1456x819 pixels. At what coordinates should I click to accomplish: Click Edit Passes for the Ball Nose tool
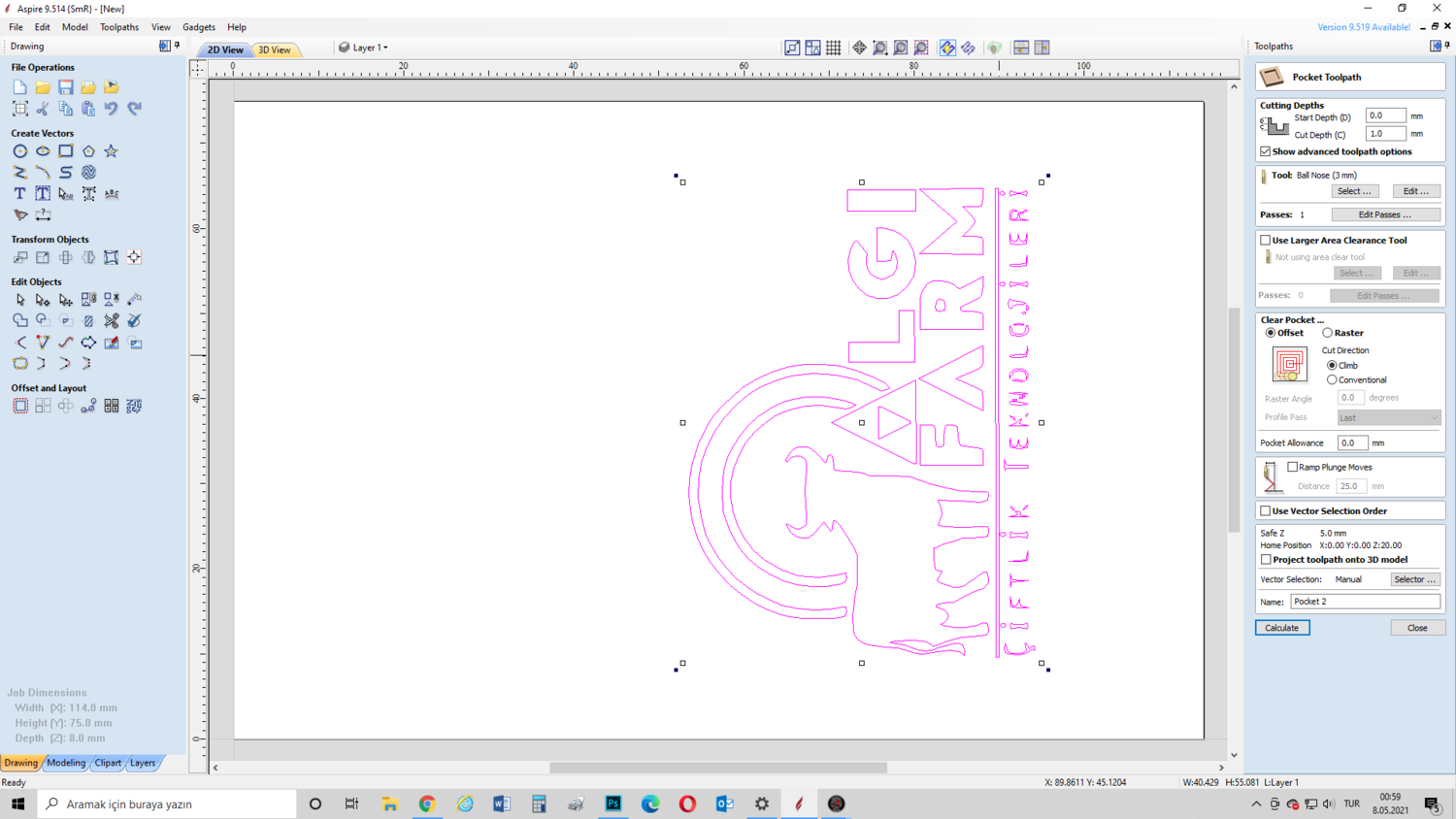coord(1385,214)
